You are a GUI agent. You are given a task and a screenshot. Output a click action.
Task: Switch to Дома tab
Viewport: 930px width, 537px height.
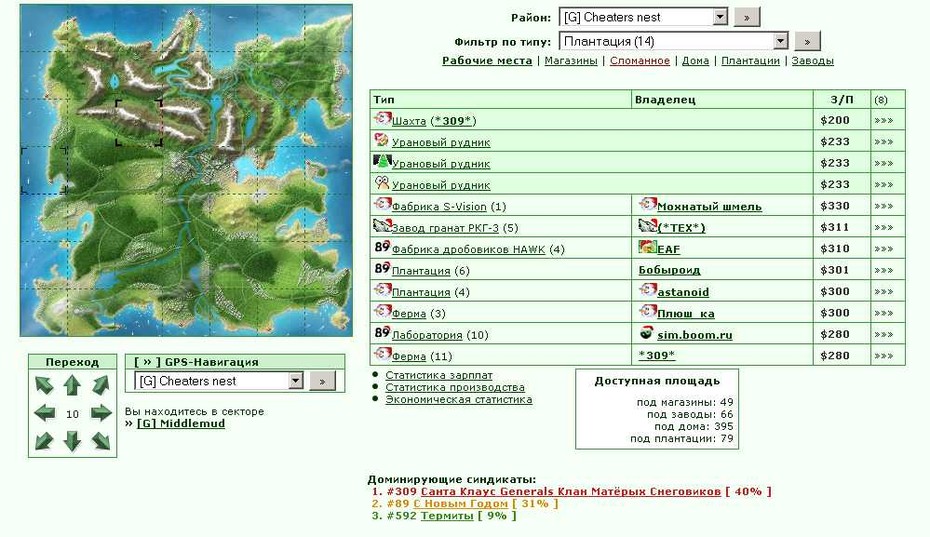[x=695, y=61]
